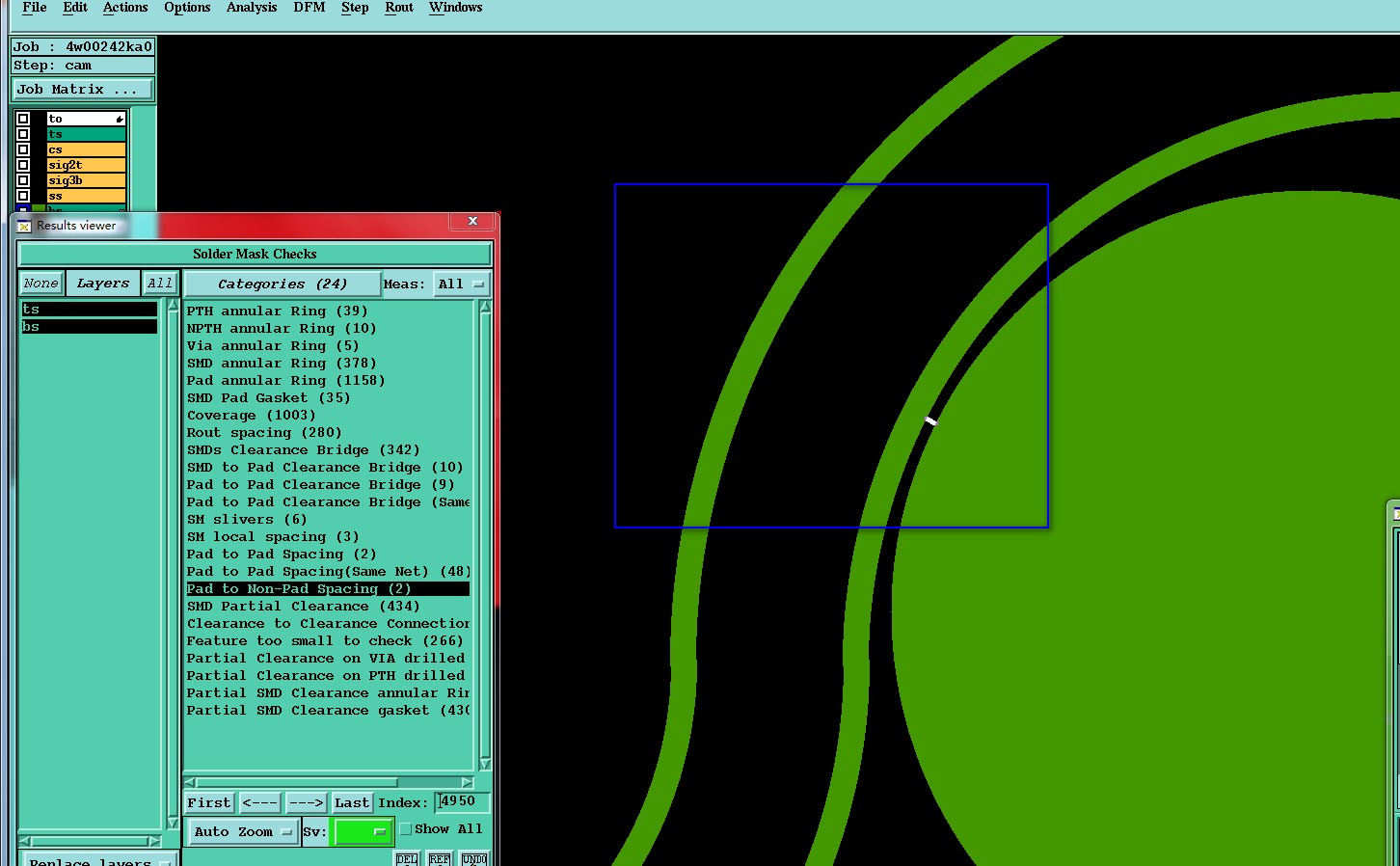The height and width of the screenshot is (866, 1400).
Task: Tick the display checkbox for layer sig3b
Action: [23, 180]
